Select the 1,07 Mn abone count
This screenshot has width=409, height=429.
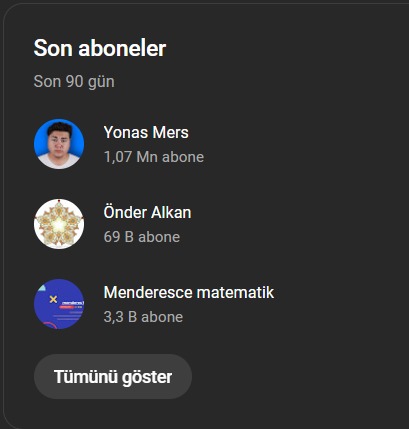[x=154, y=157]
